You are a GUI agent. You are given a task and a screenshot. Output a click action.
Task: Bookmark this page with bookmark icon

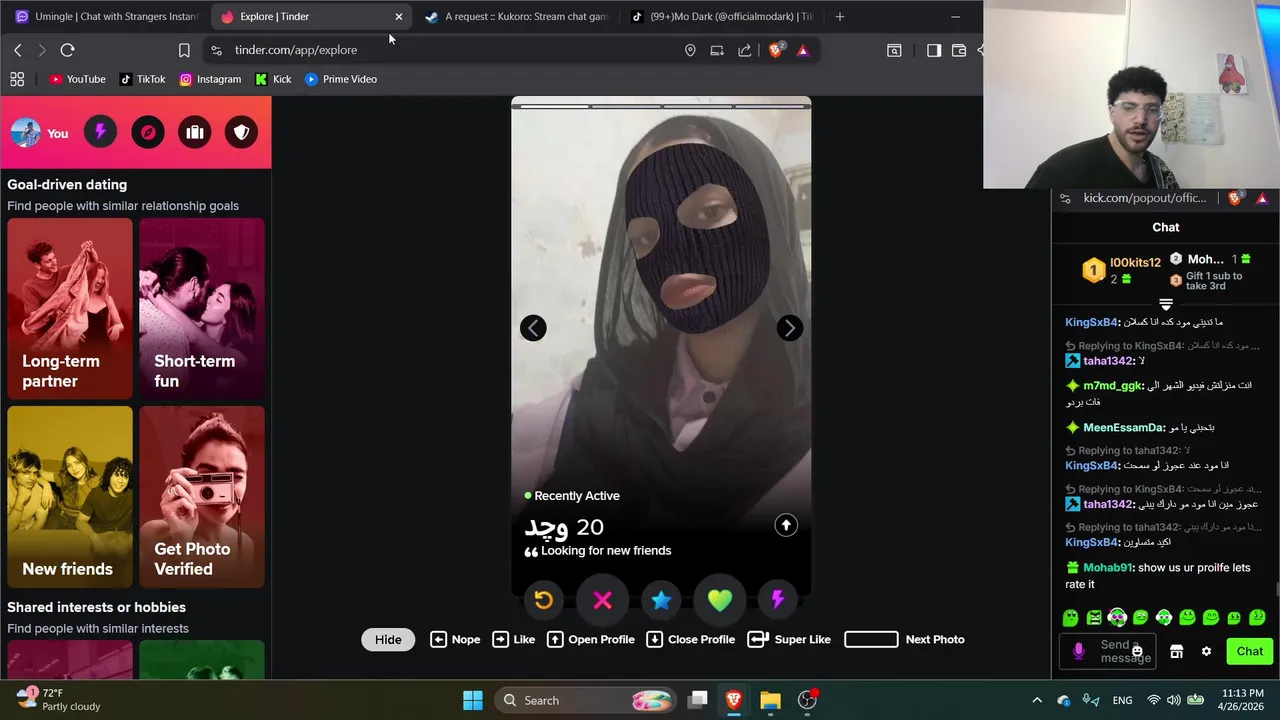184,50
